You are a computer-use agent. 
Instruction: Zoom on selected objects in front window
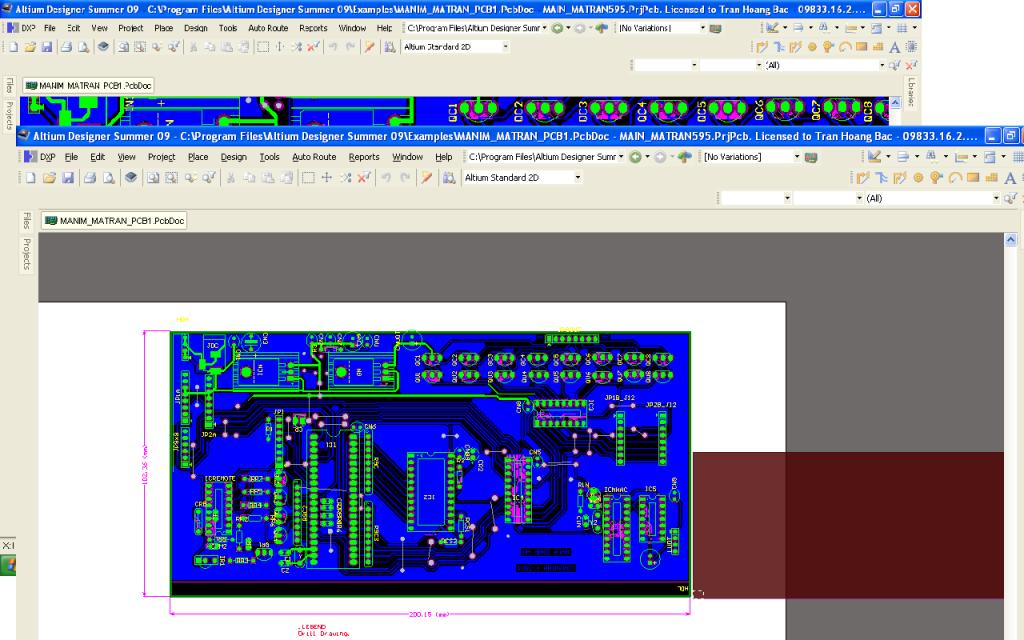tap(190, 178)
